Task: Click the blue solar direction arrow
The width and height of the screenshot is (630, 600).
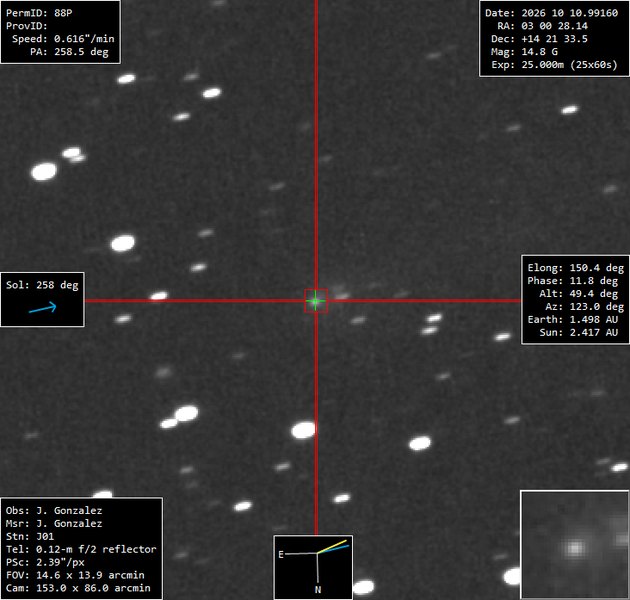Action: 43,308
